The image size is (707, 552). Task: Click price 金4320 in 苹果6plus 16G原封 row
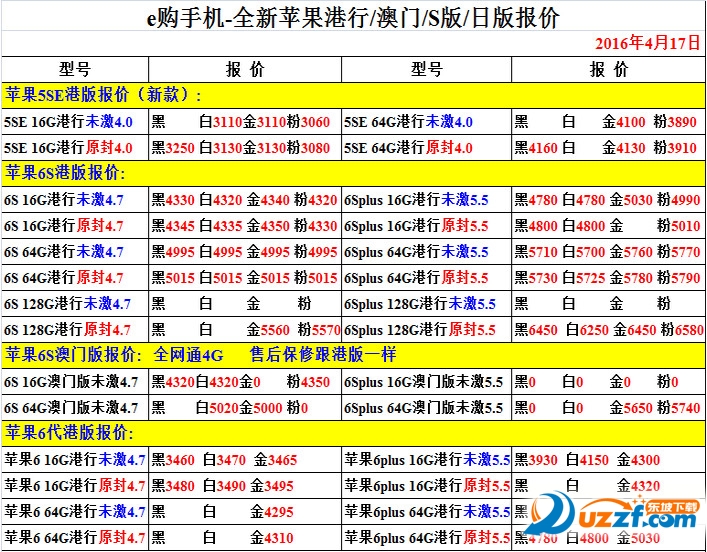638,486
